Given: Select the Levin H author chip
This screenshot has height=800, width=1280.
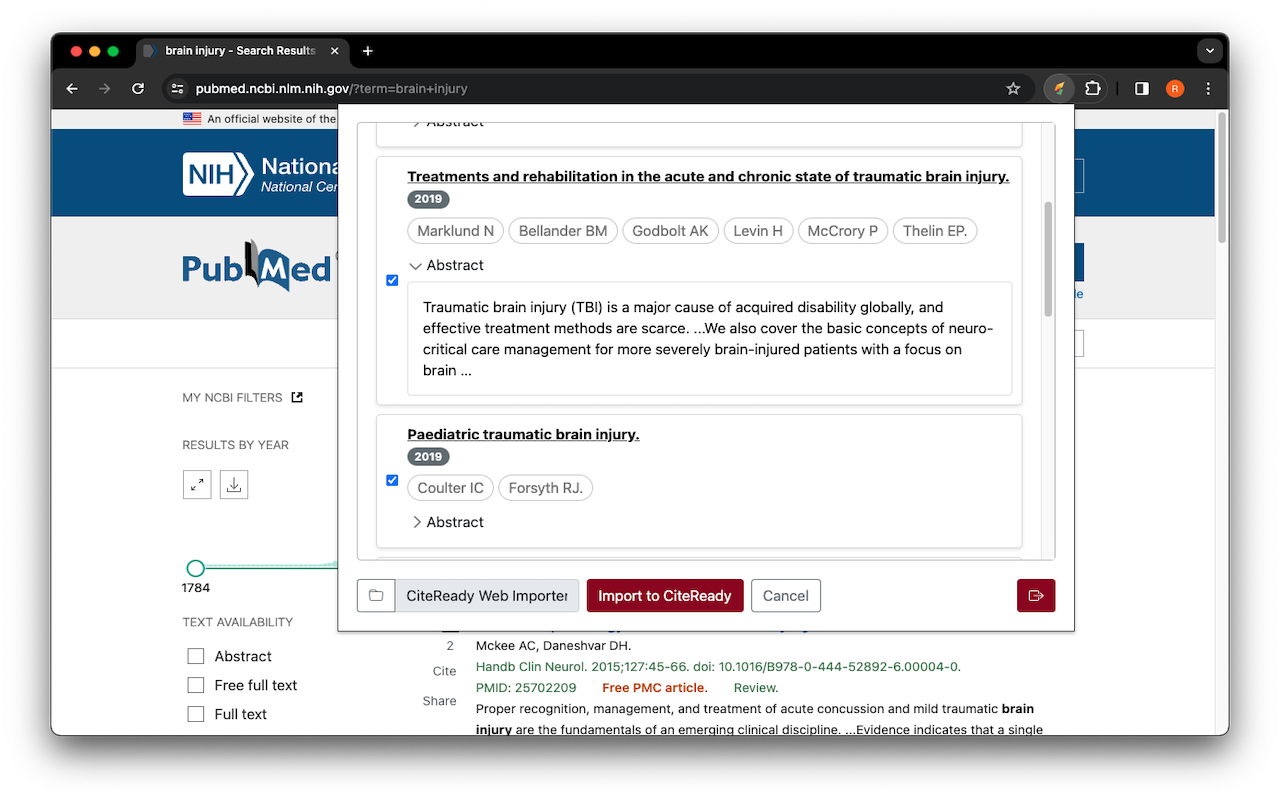Looking at the screenshot, I should (758, 231).
